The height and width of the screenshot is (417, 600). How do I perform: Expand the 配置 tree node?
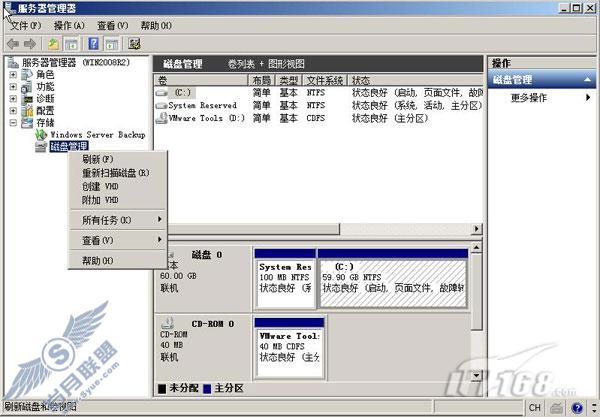pyautogui.click(x=13, y=111)
